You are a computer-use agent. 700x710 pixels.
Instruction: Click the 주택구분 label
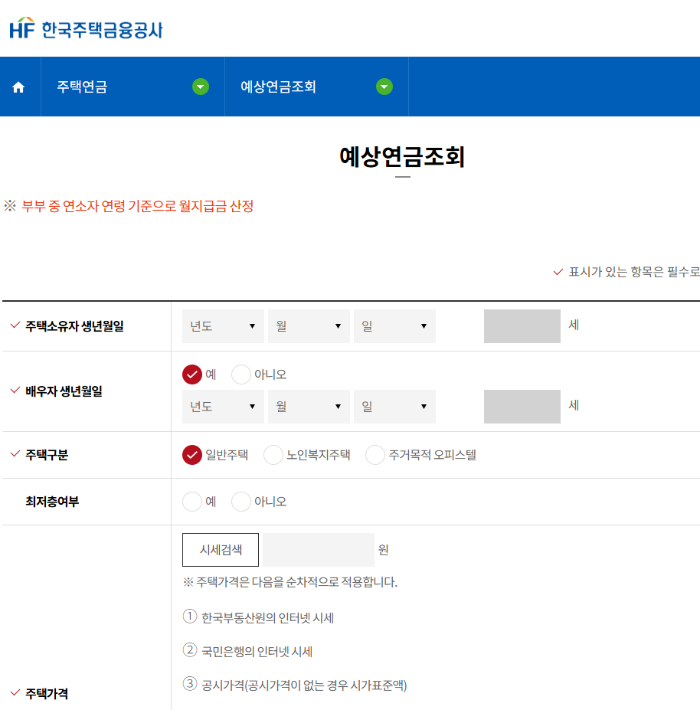tap(47, 455)
